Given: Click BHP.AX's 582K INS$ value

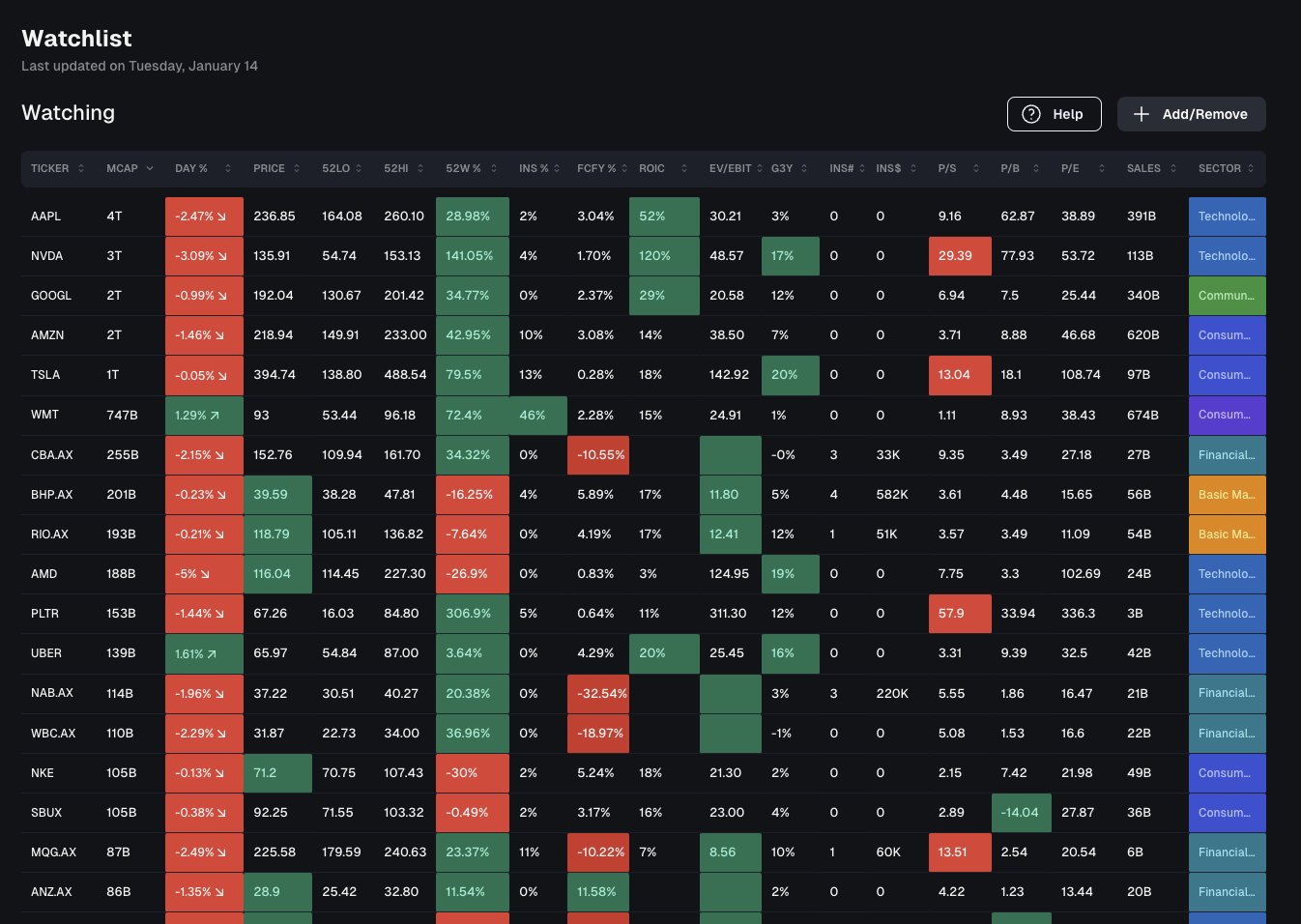Looking at the screenshot, I should tap(892, 494).
